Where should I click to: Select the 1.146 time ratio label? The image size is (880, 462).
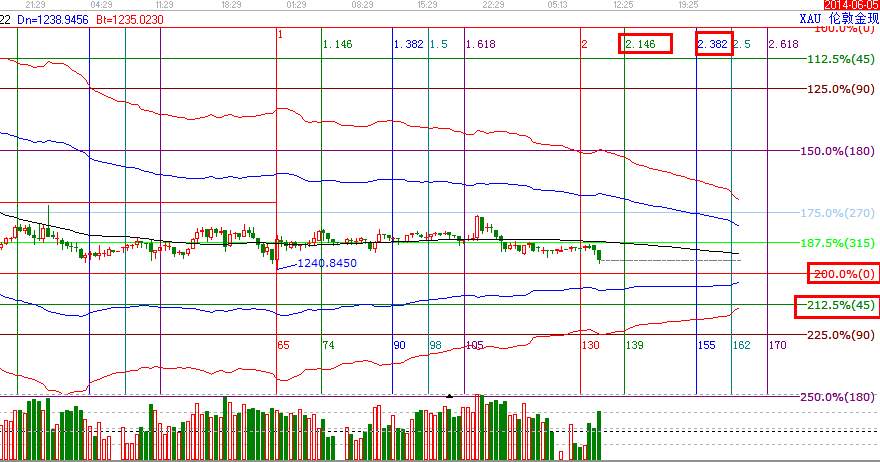pyautogui.click(x=338, y=44)
